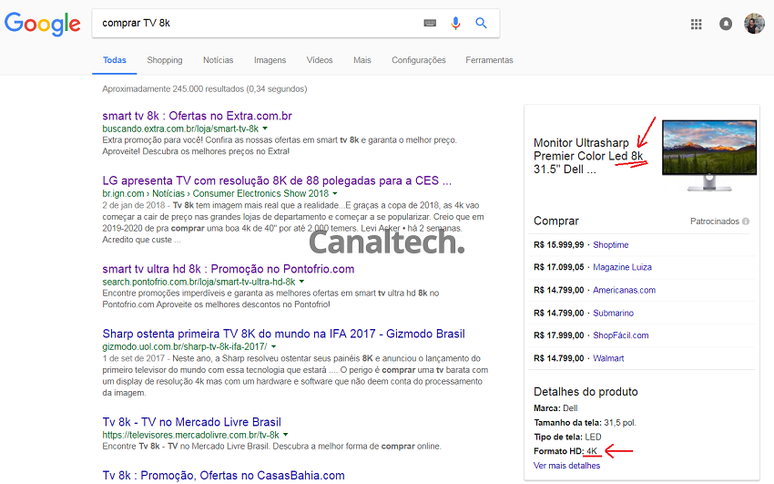Open the Magazine Luiza seller link
The width and height of the screenshot is (774, 484).
click(622, 267)
